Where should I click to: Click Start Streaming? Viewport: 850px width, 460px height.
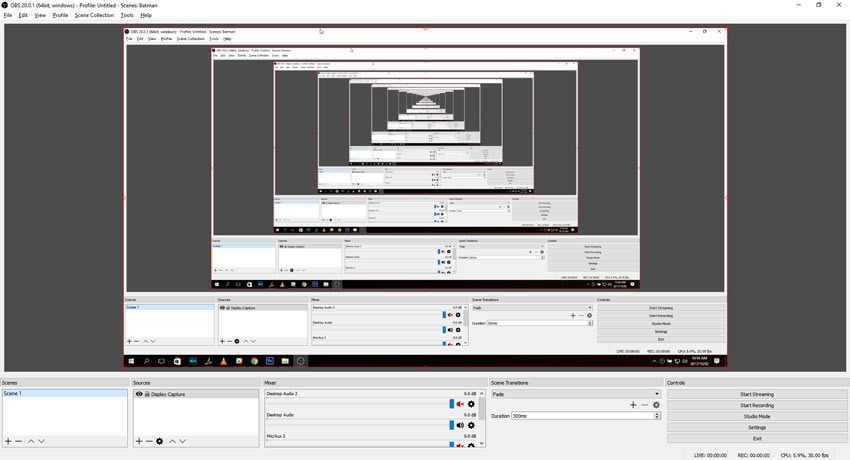coord(757,394)
